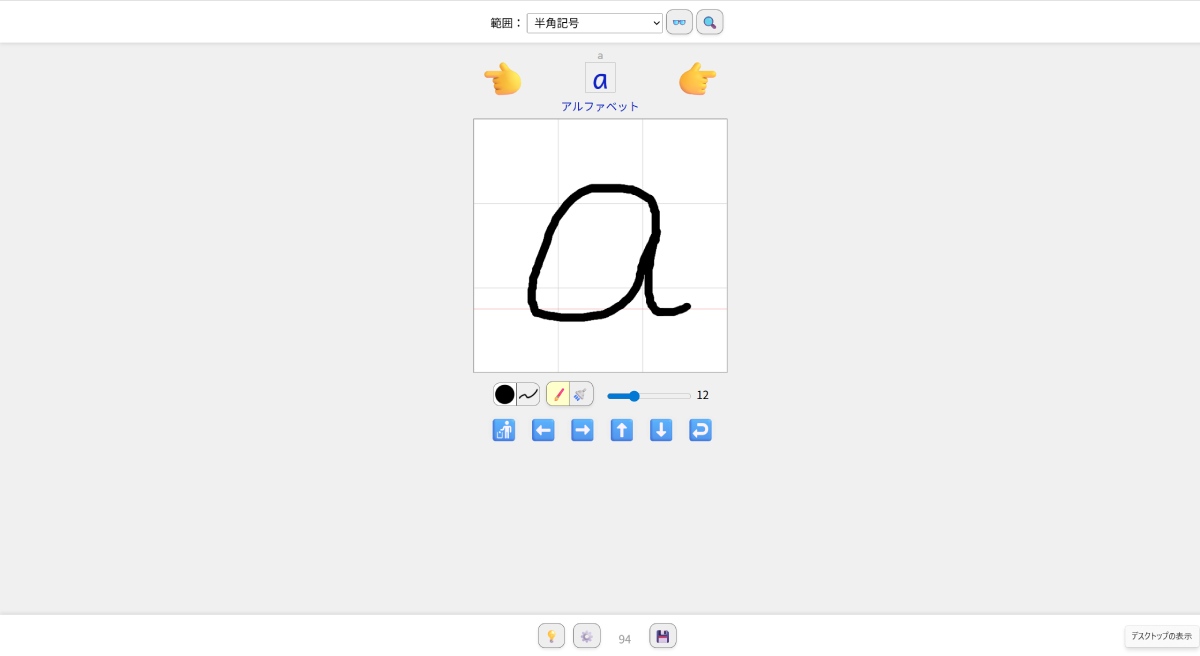Click the アルファベット link

pyautogui.click(x=600, y=107)
